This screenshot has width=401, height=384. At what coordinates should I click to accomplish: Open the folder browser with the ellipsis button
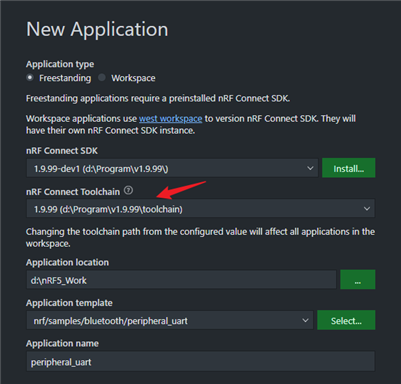pos(358,279)
